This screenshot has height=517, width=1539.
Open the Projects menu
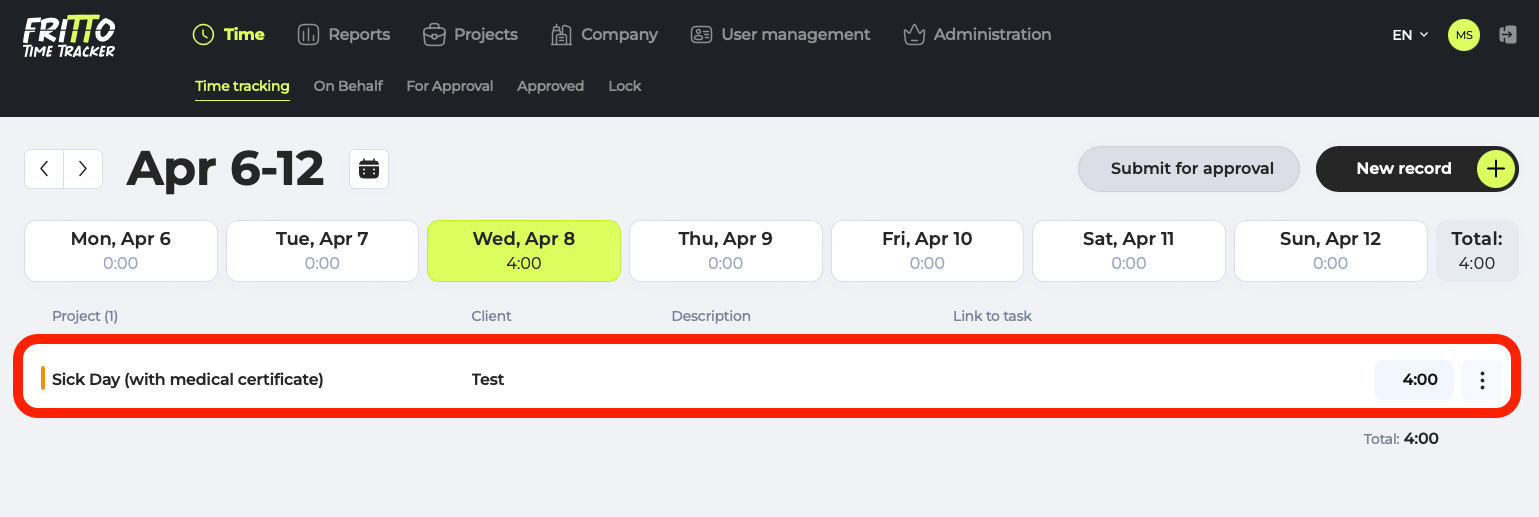click(x=470, y=35)
